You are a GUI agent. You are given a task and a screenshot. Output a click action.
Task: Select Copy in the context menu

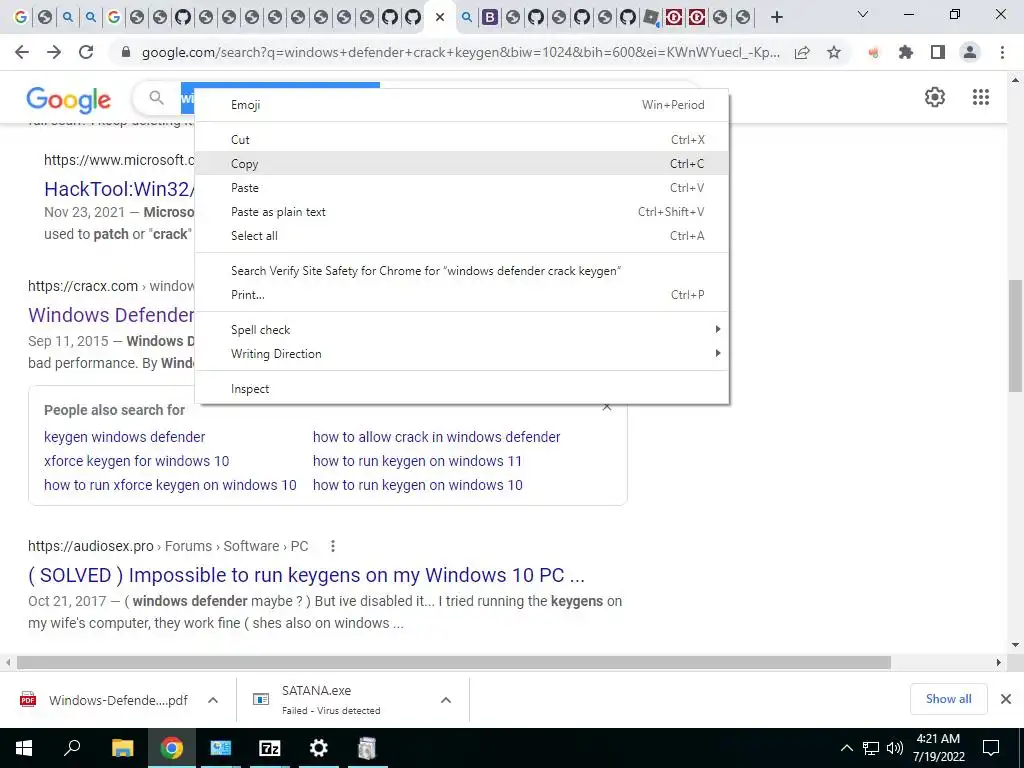pos(462,164)
